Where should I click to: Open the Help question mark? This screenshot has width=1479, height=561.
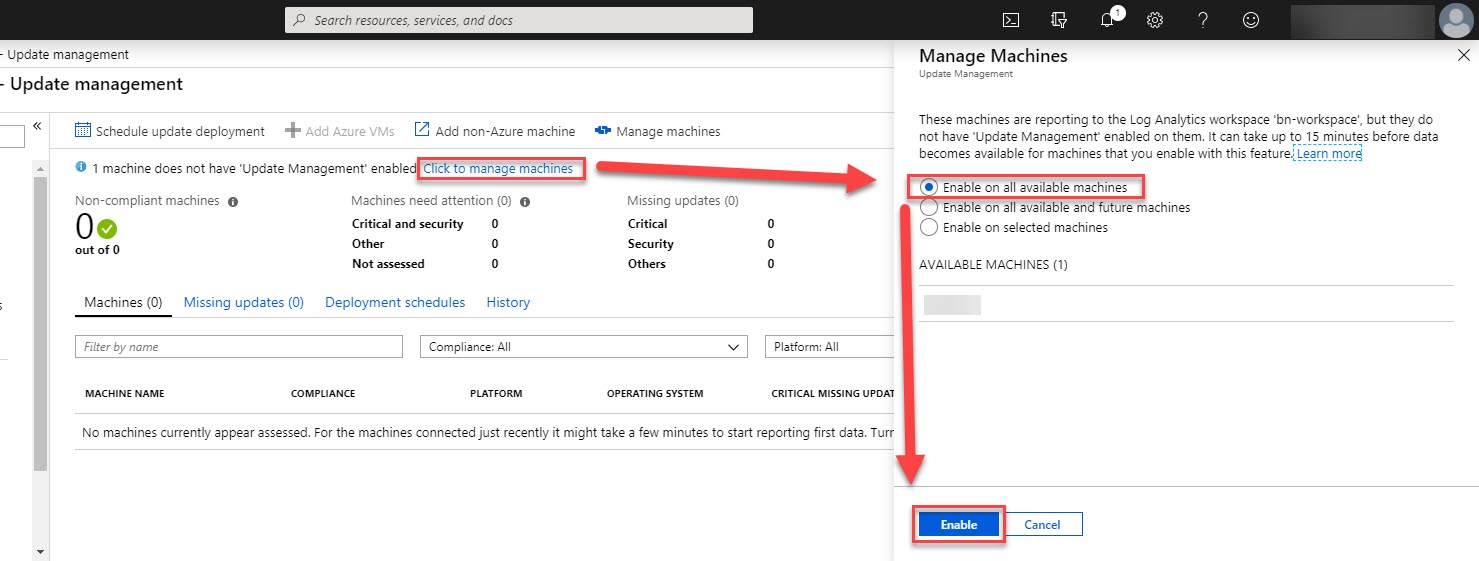1203,20
